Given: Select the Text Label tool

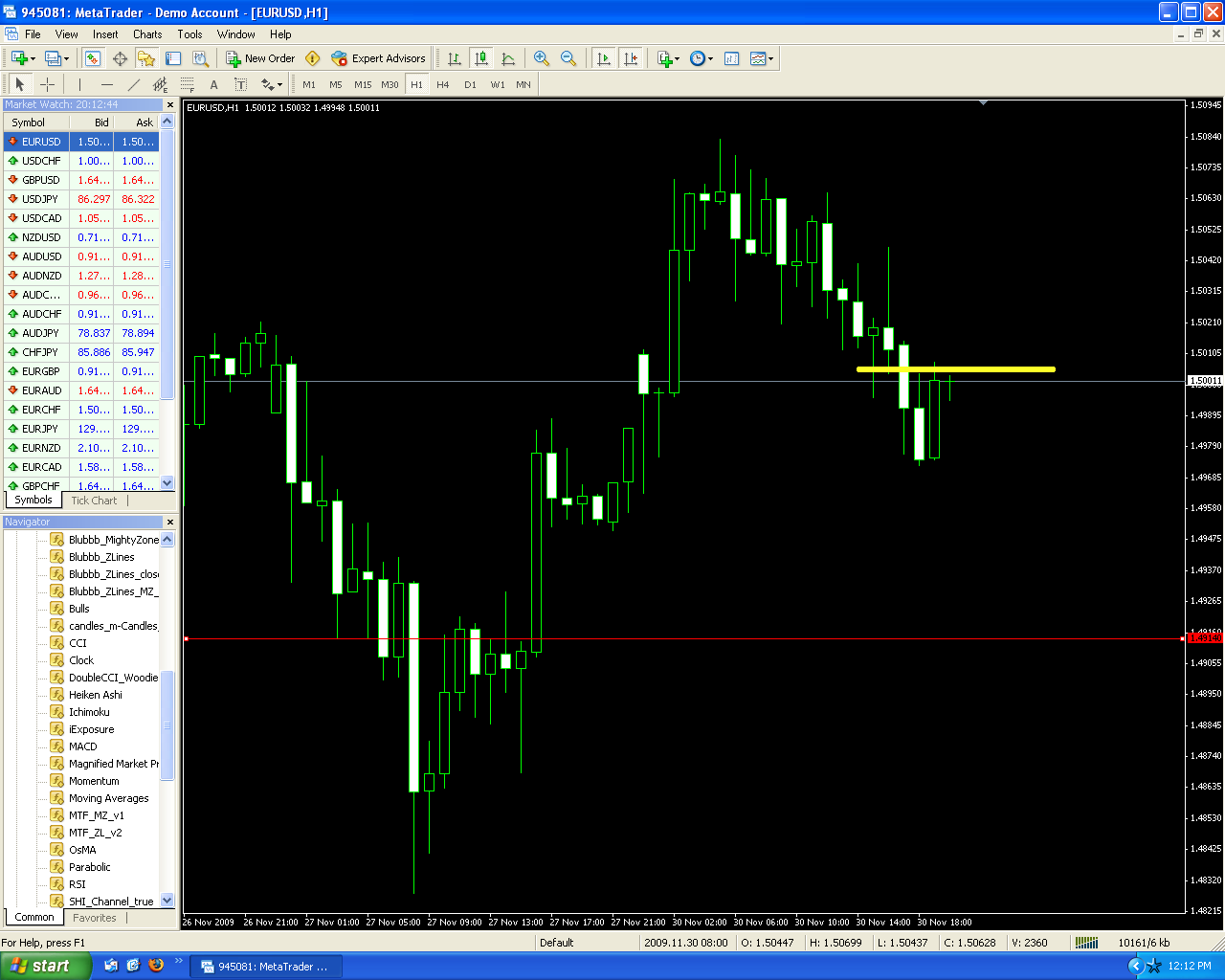Looking at the screenshot, I should (x=240, y=84).
